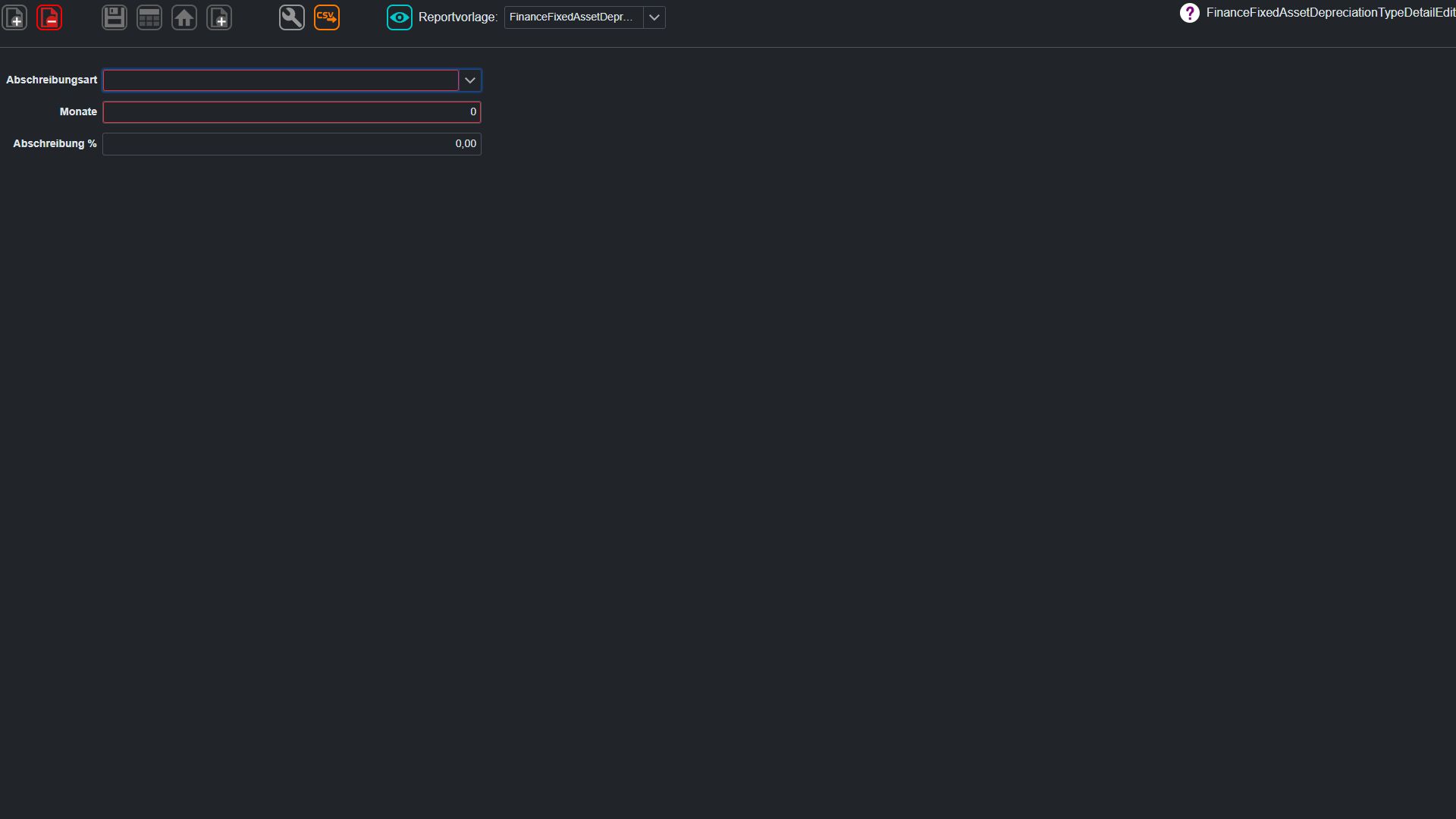Click the Abschreibung % label
The height and width of the screenshot is (819, 1456).
pos(55,143)
